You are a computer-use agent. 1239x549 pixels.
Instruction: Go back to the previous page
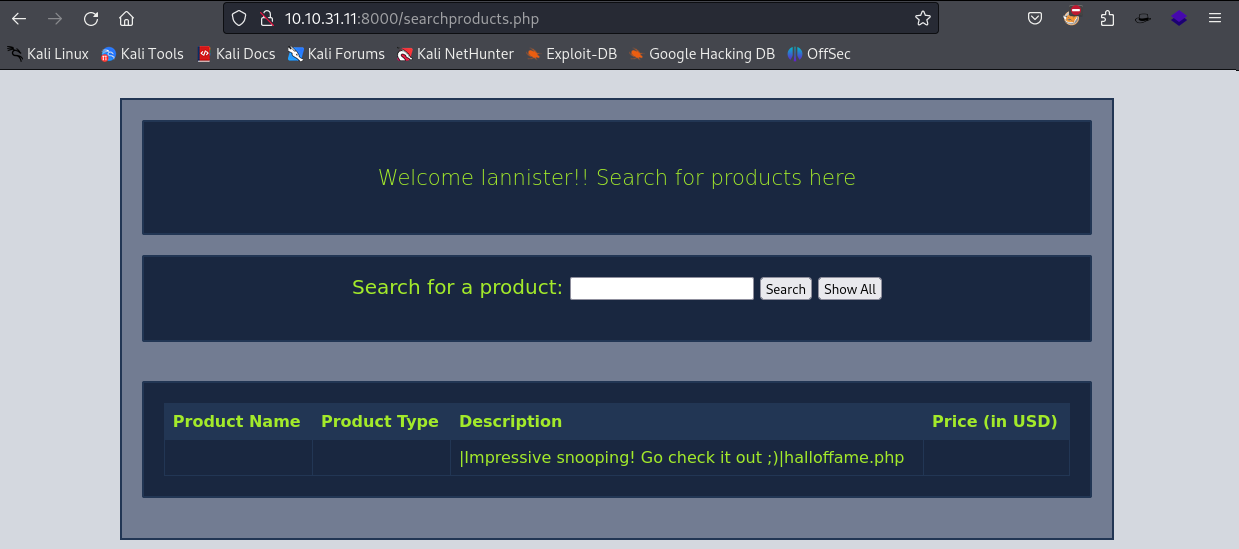[19, 18]
